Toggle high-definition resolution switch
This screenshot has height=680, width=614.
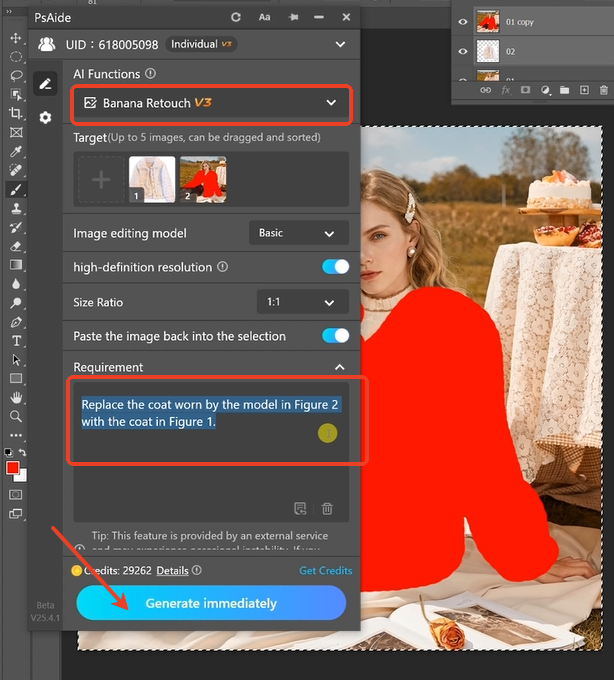point(335,267)
